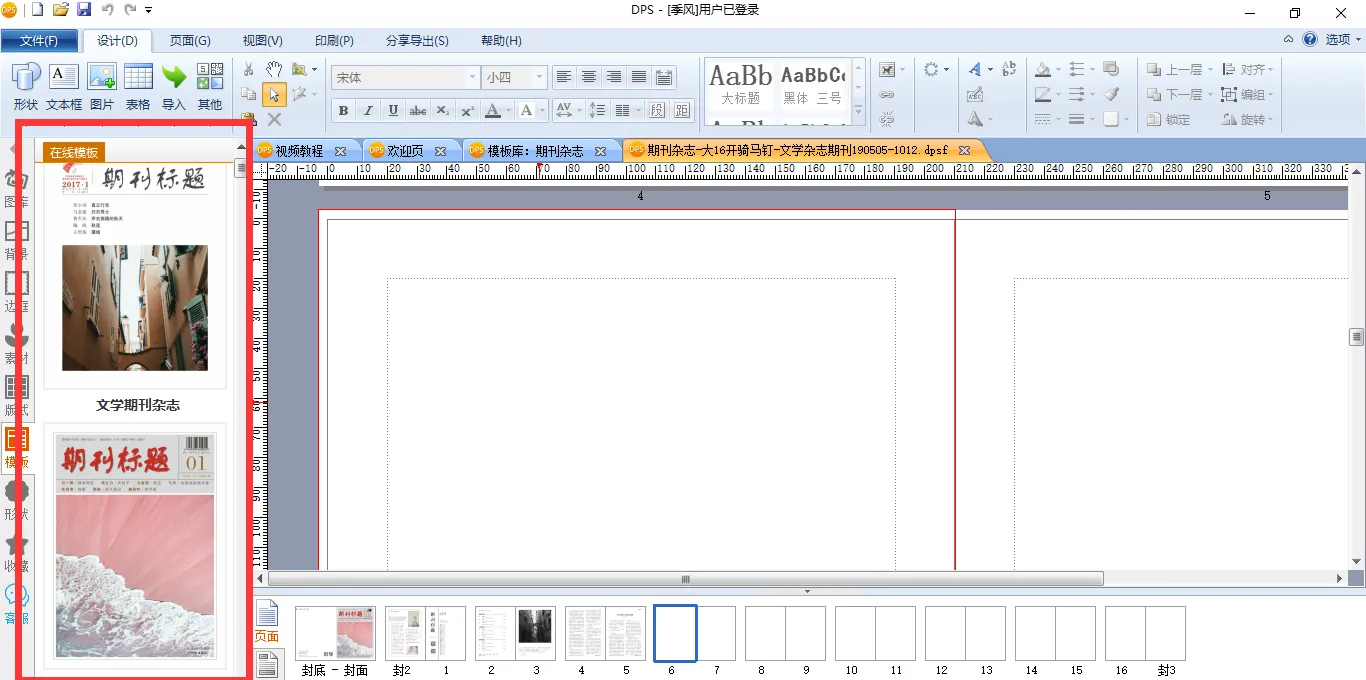Select the hand pan tool

[x=273, y=69]
